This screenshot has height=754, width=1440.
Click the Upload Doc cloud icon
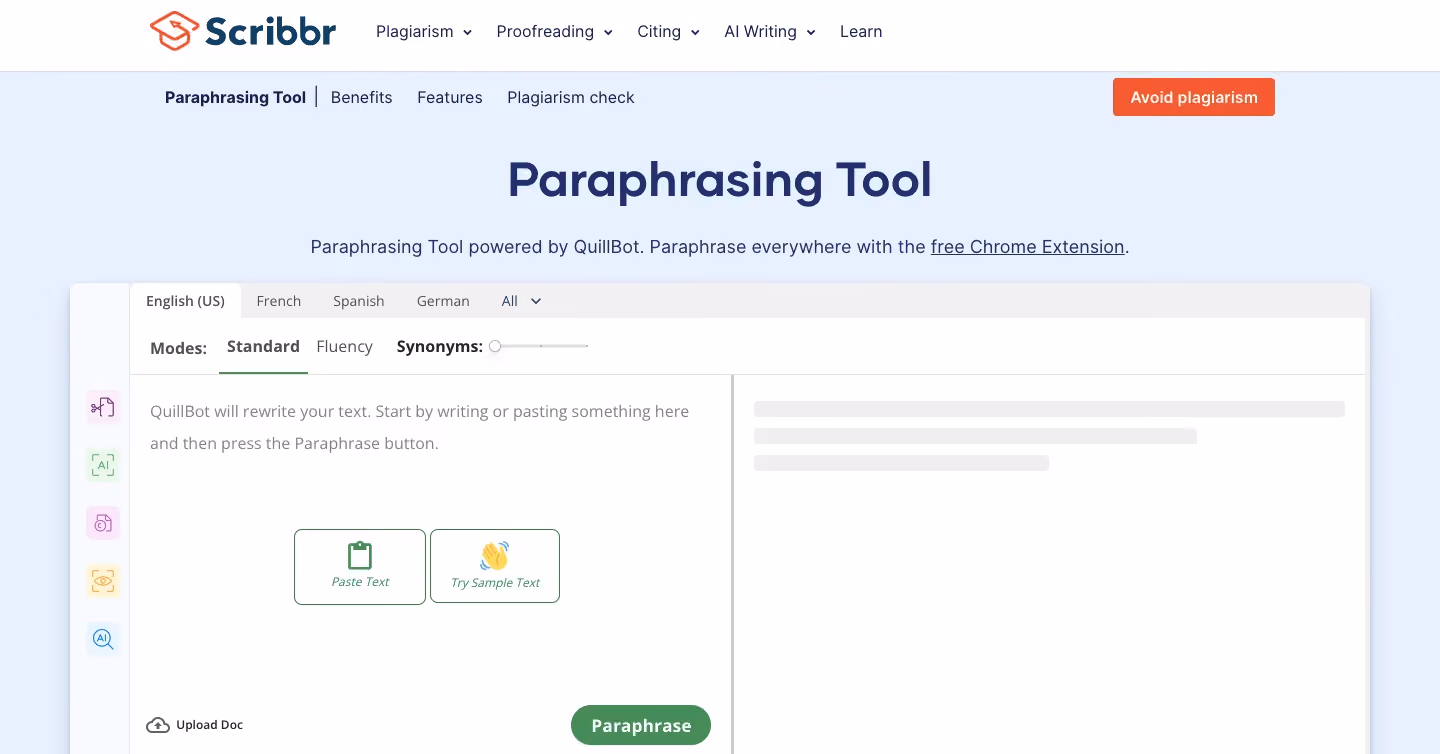tap(158, 725)
